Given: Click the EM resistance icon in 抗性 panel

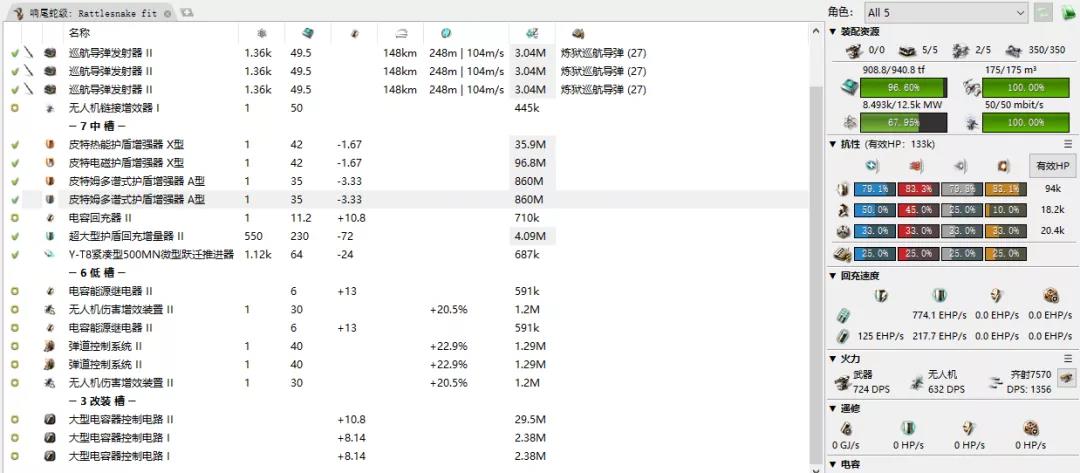Looking at the screenshot, I should click(873, 165).
